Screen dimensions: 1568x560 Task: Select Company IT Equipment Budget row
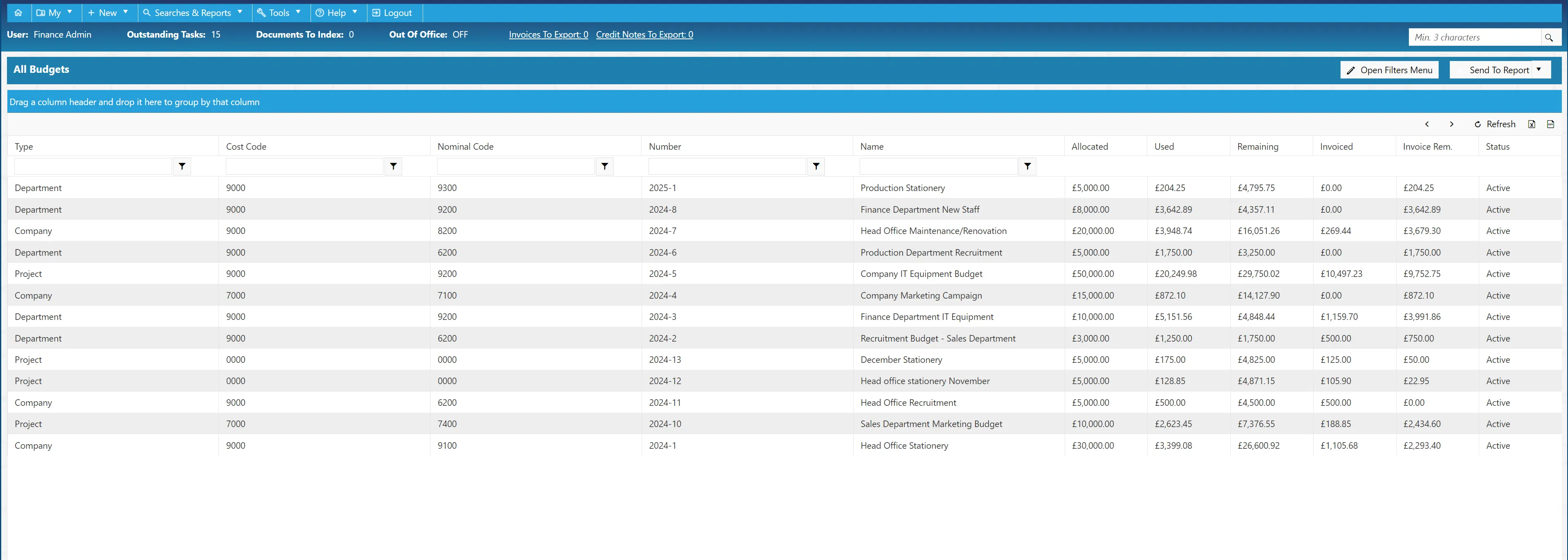(x=784, y=274)
